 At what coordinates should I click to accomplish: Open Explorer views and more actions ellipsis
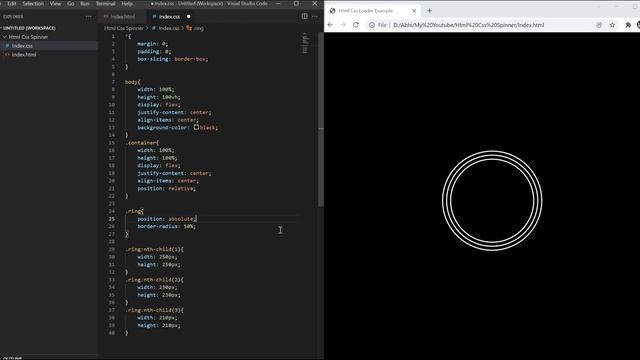pyautogui.click(x=89, y=17)
